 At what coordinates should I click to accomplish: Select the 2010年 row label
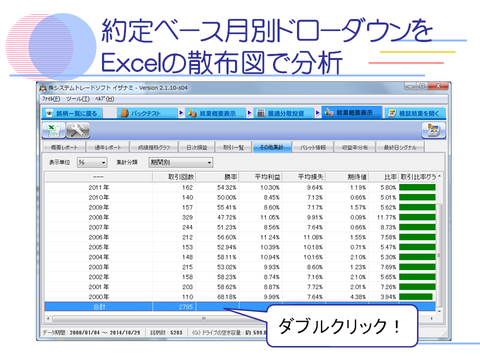point(99,198)
